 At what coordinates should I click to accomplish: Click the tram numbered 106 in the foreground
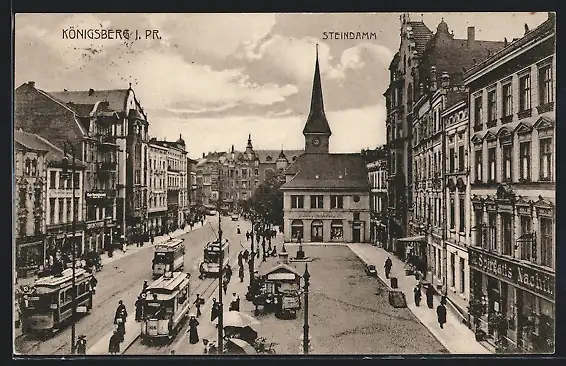(x=165, y=306)
